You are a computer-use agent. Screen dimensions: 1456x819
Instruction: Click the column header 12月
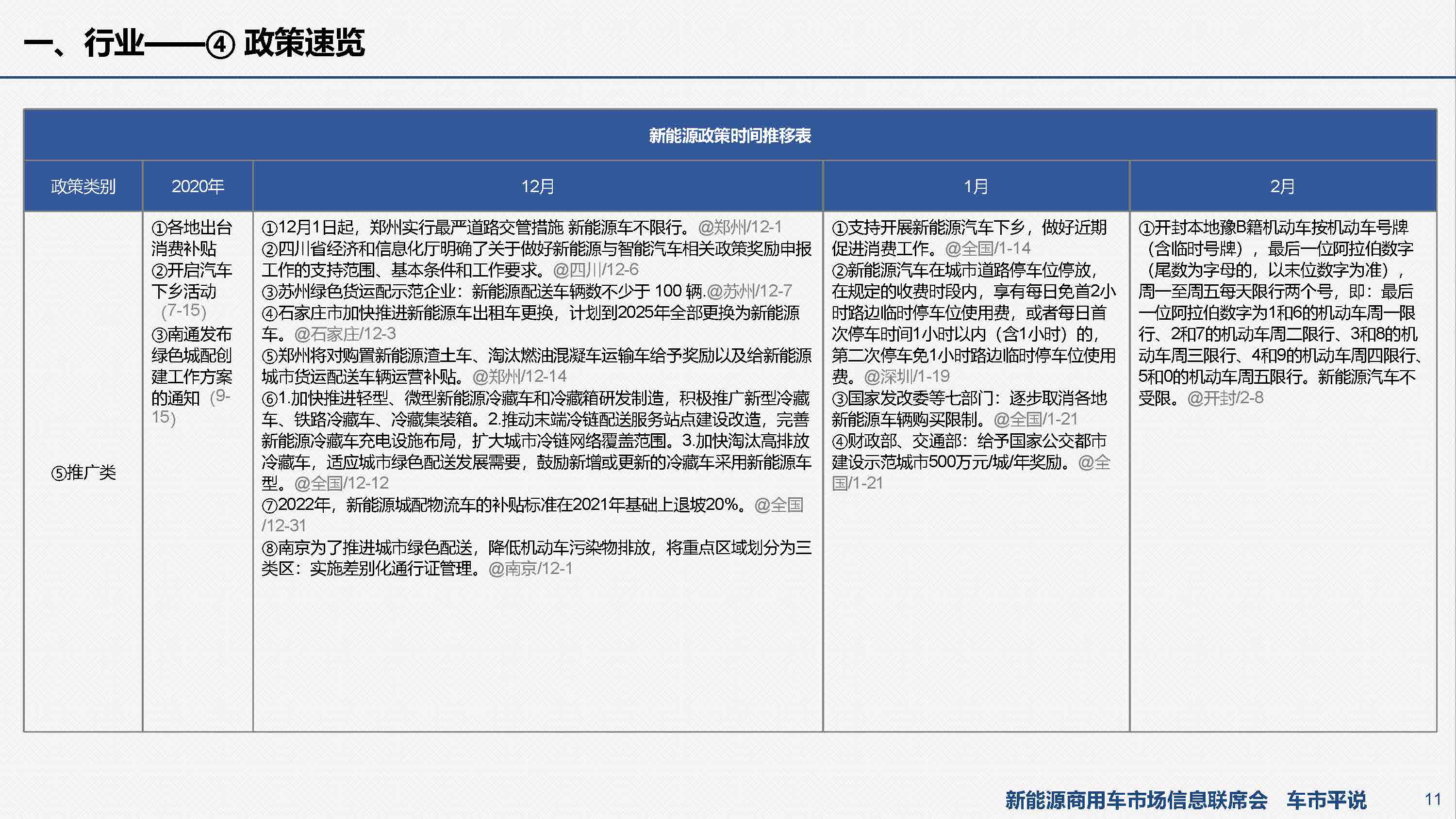point(538,186)
